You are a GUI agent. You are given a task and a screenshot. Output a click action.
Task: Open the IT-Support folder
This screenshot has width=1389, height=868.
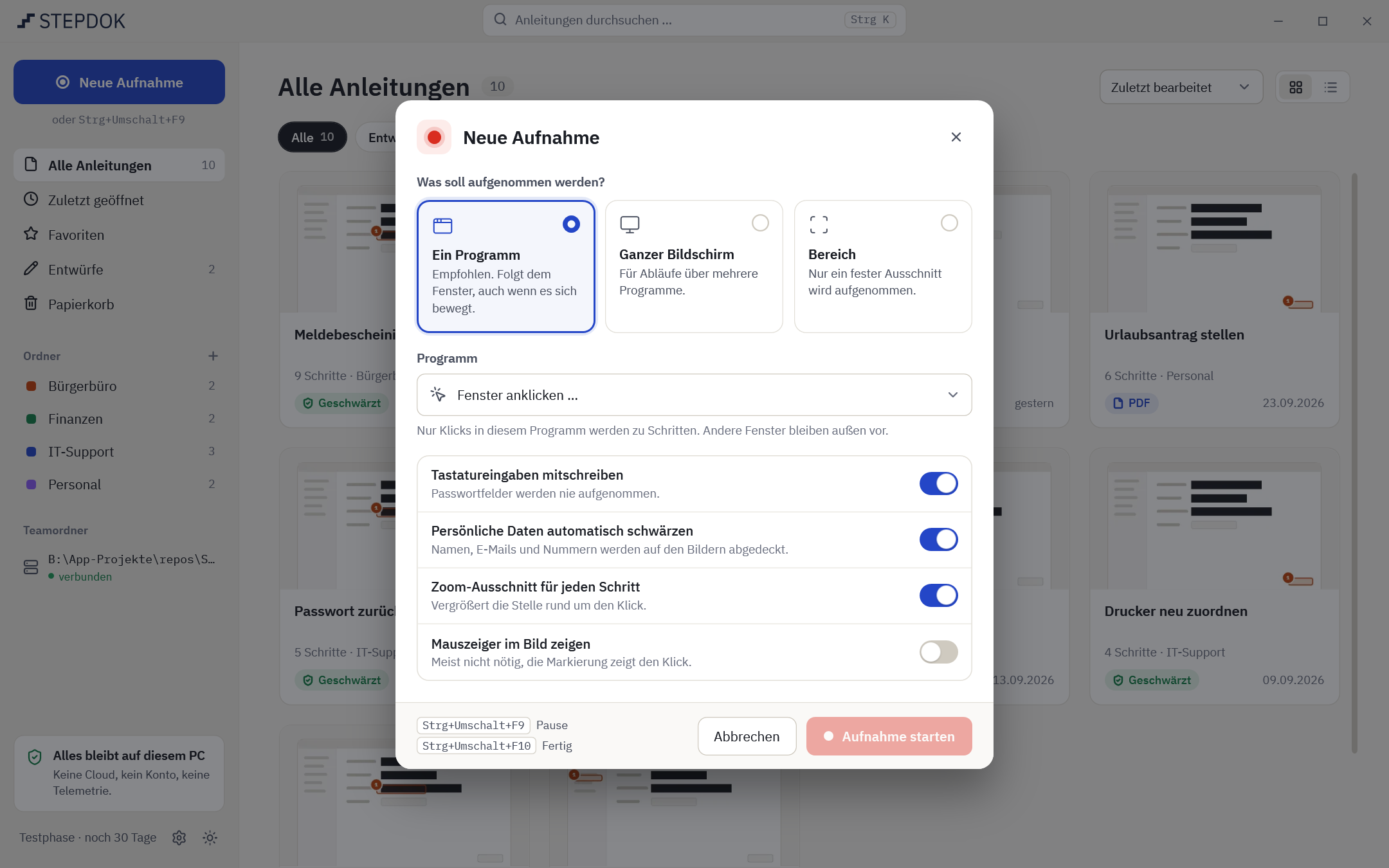[119, 451]
